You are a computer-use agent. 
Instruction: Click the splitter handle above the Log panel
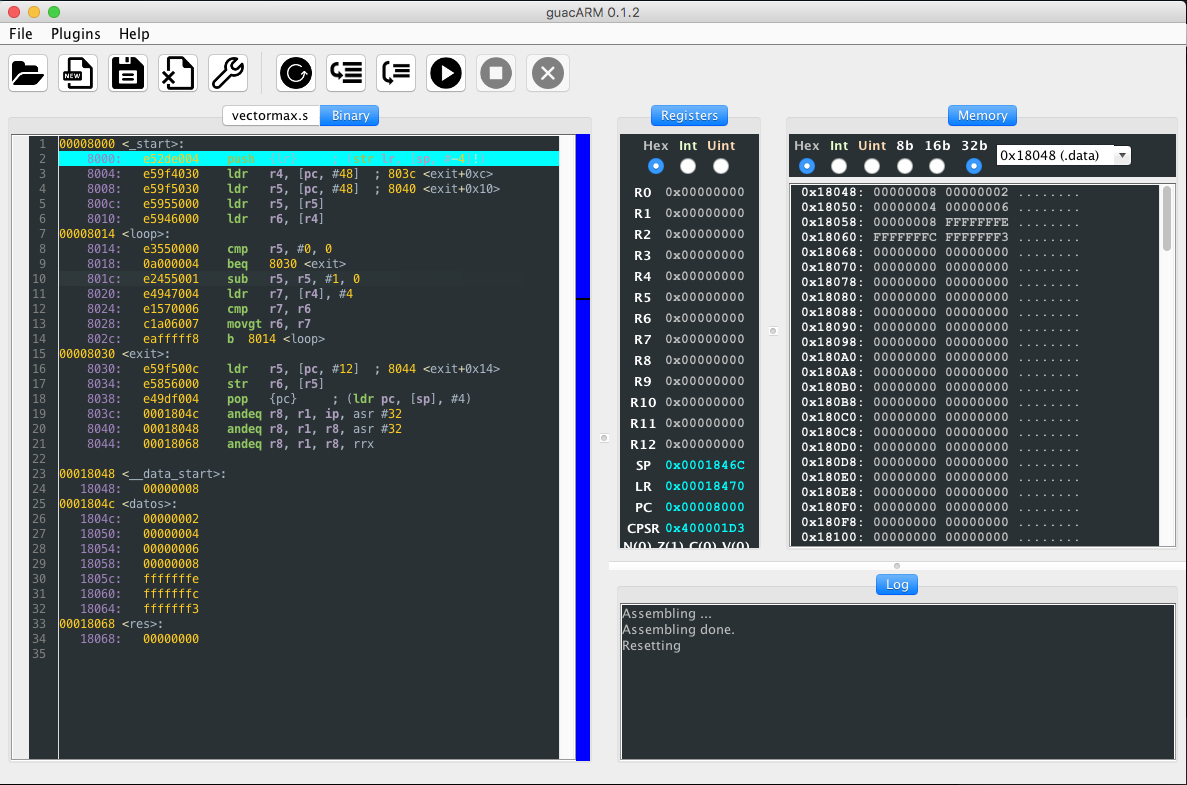[x=897, y=565]
